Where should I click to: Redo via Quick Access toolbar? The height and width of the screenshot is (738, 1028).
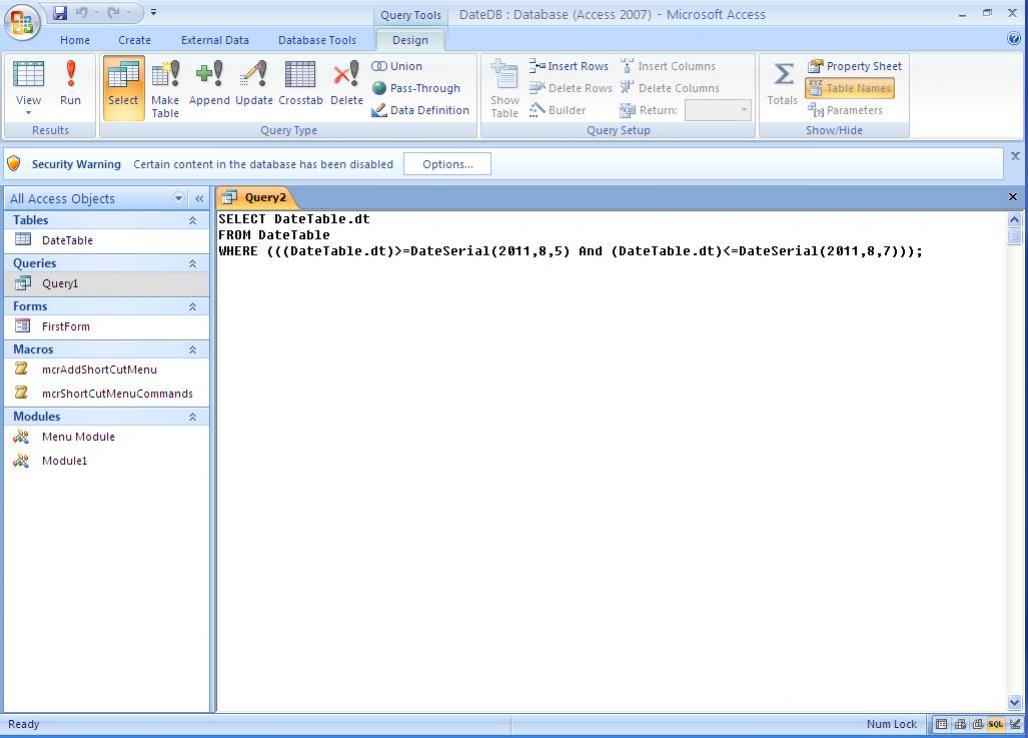point(113,12)
